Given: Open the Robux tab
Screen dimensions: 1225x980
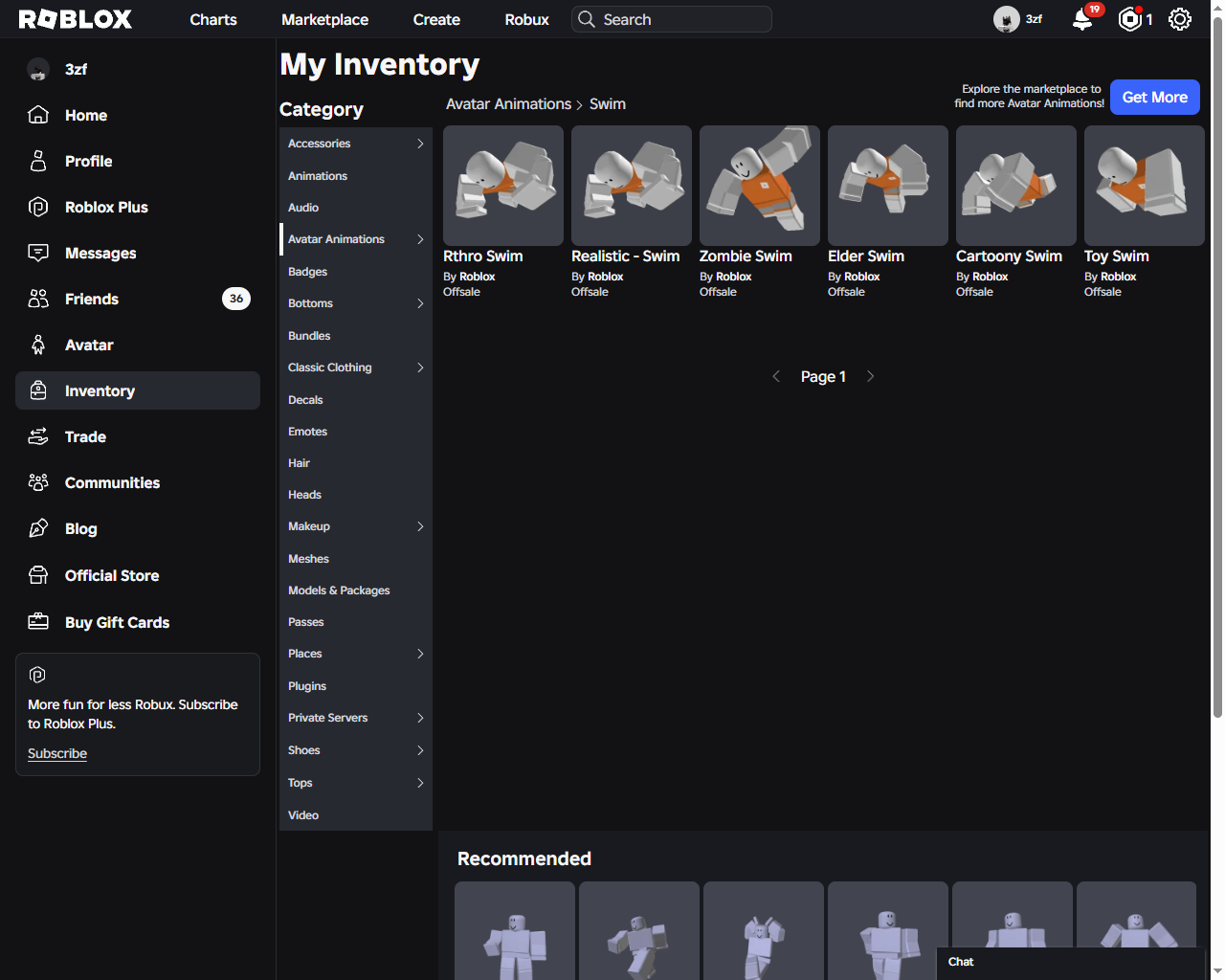Looking at the screenshot, I should point(526,19).
